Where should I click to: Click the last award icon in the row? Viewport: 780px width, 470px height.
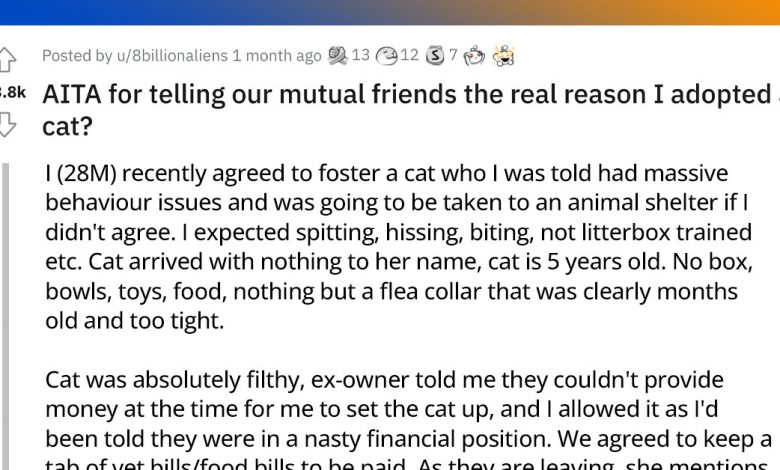(x=504, y=56)
